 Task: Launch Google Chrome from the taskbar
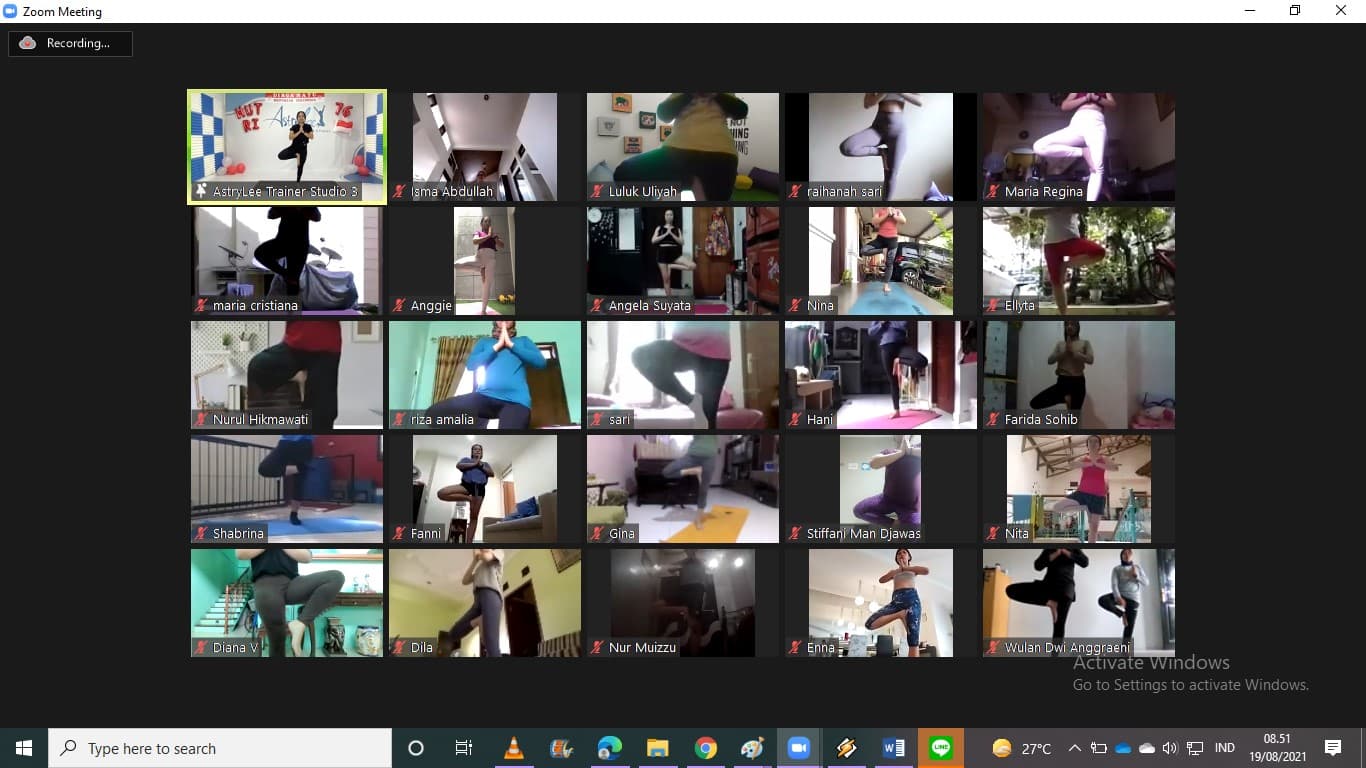(x=706, y=748)
